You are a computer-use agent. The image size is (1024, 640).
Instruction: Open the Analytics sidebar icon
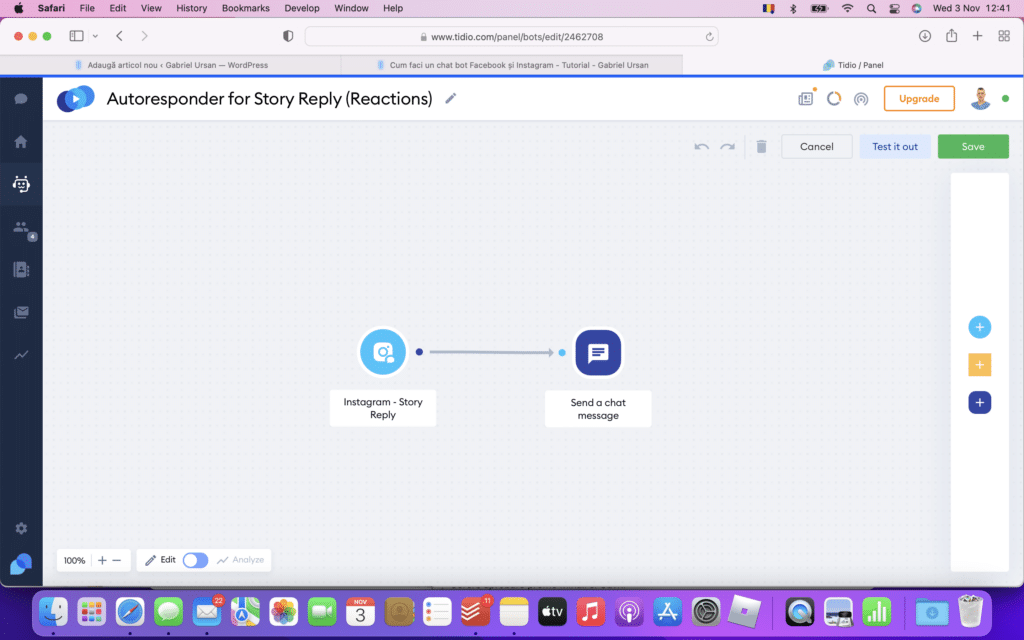tap(21, 355)
